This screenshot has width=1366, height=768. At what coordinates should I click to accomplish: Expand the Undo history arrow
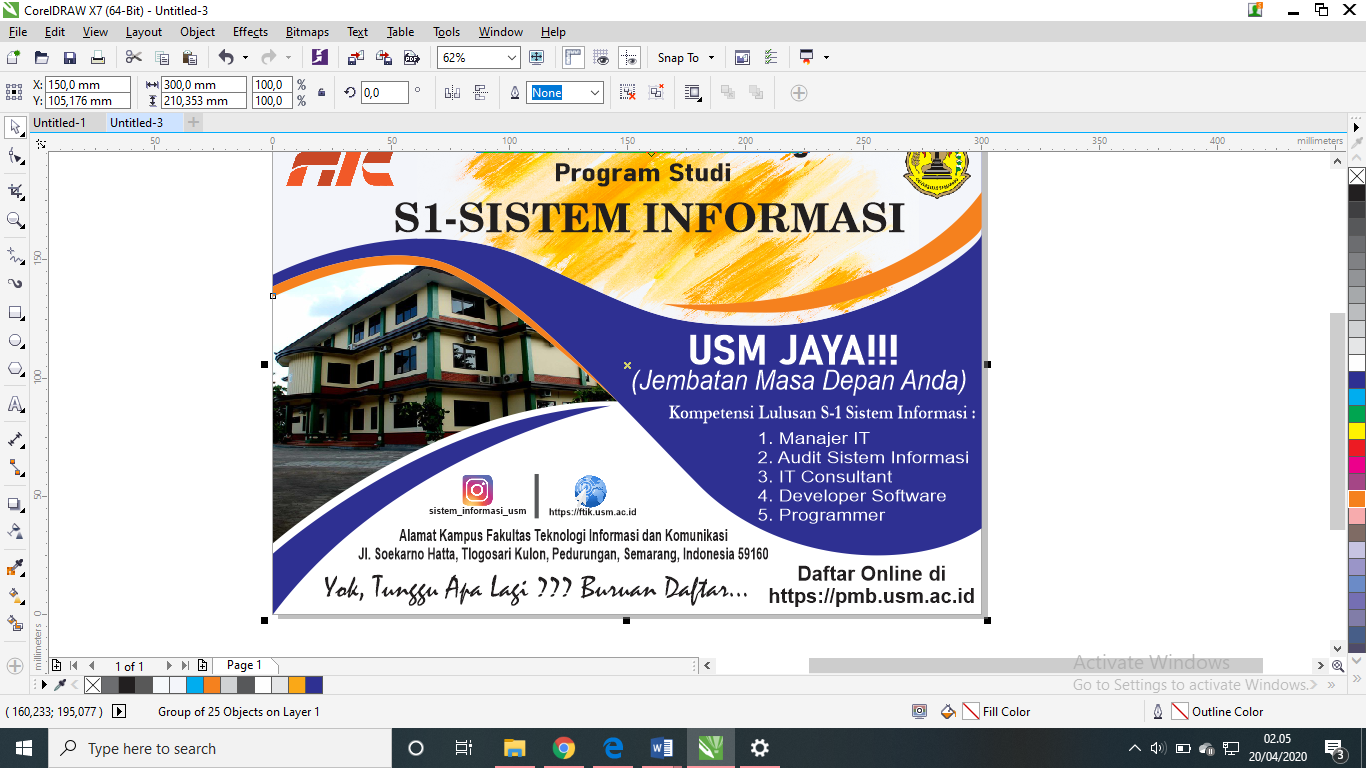pos(245,58)
